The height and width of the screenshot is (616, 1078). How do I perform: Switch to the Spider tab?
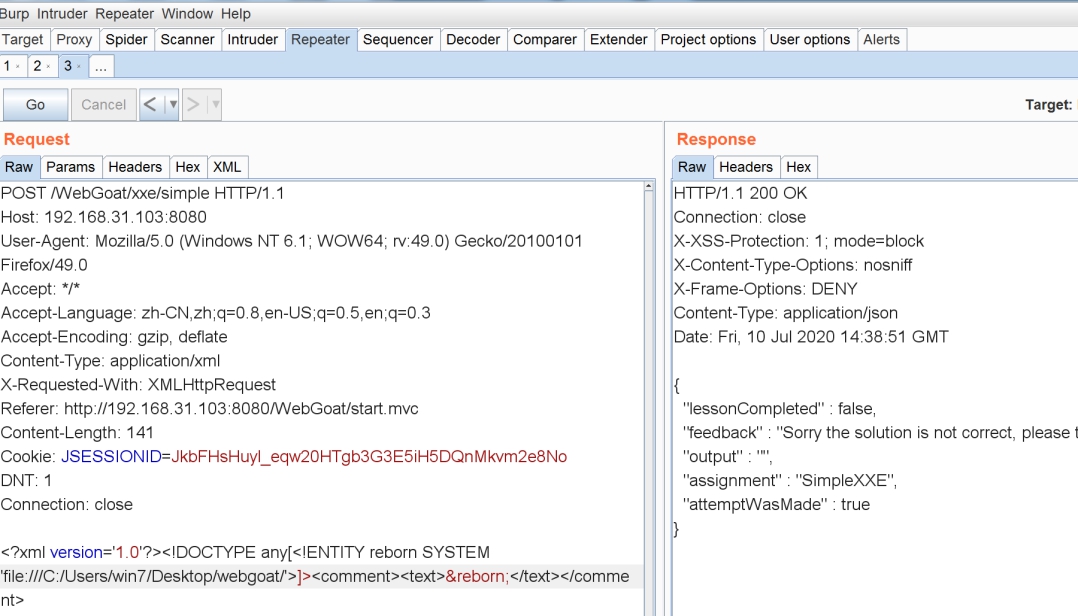pos(126,40)
